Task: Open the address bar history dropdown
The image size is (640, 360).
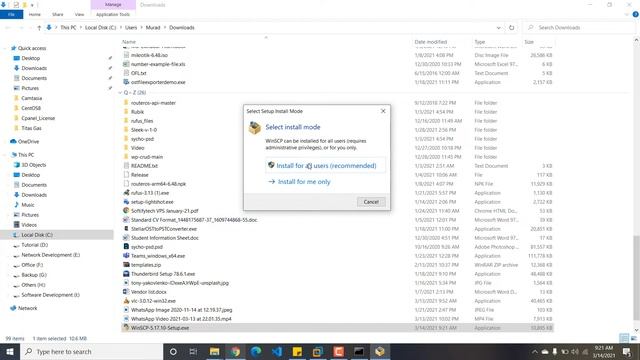Action: [498, 28]
